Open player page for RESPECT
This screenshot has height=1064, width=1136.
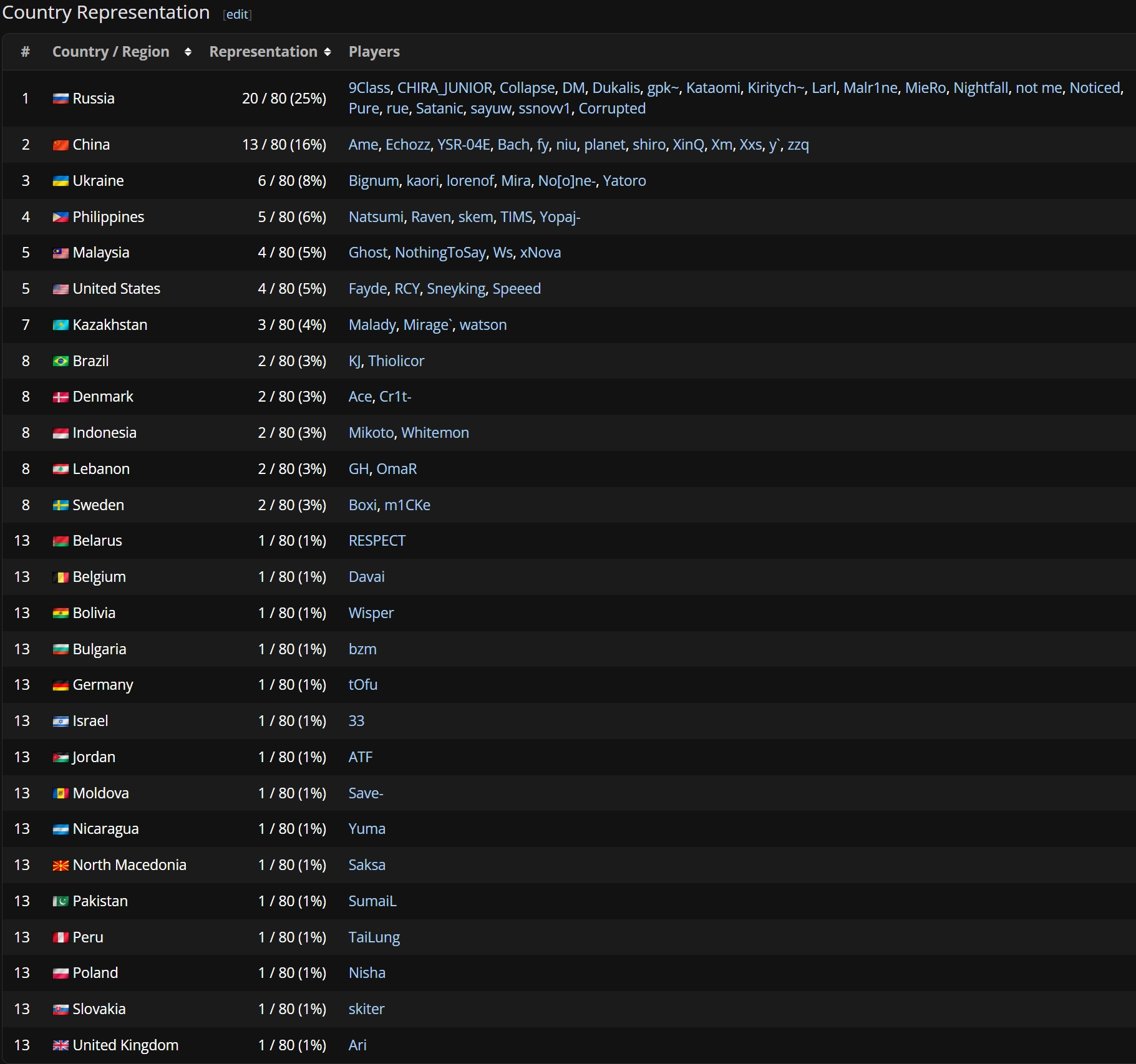pyautogui.click(x=377, y=541)
